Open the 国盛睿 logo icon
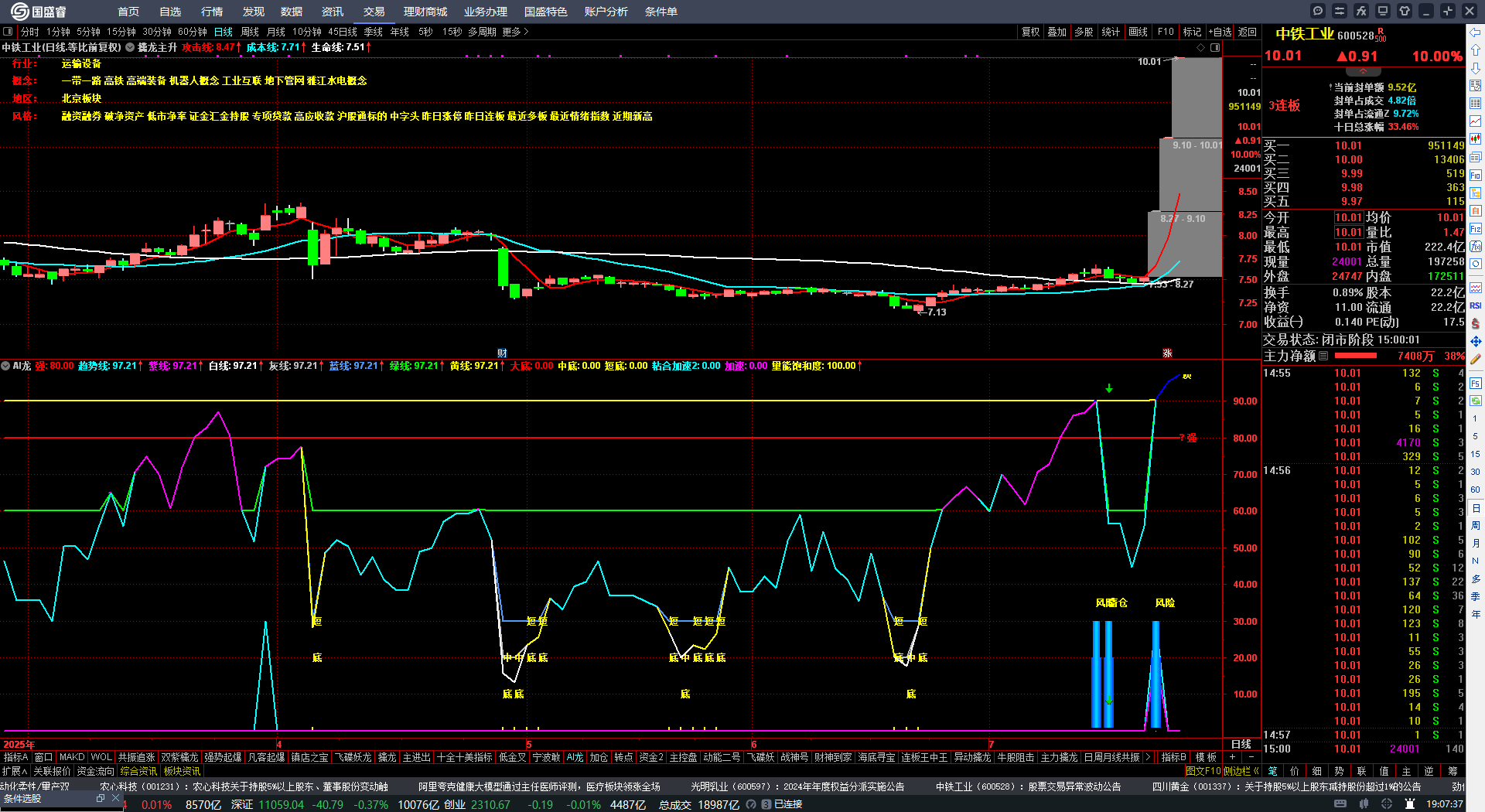Screen dimensions: 1485x812 [39, 12]
